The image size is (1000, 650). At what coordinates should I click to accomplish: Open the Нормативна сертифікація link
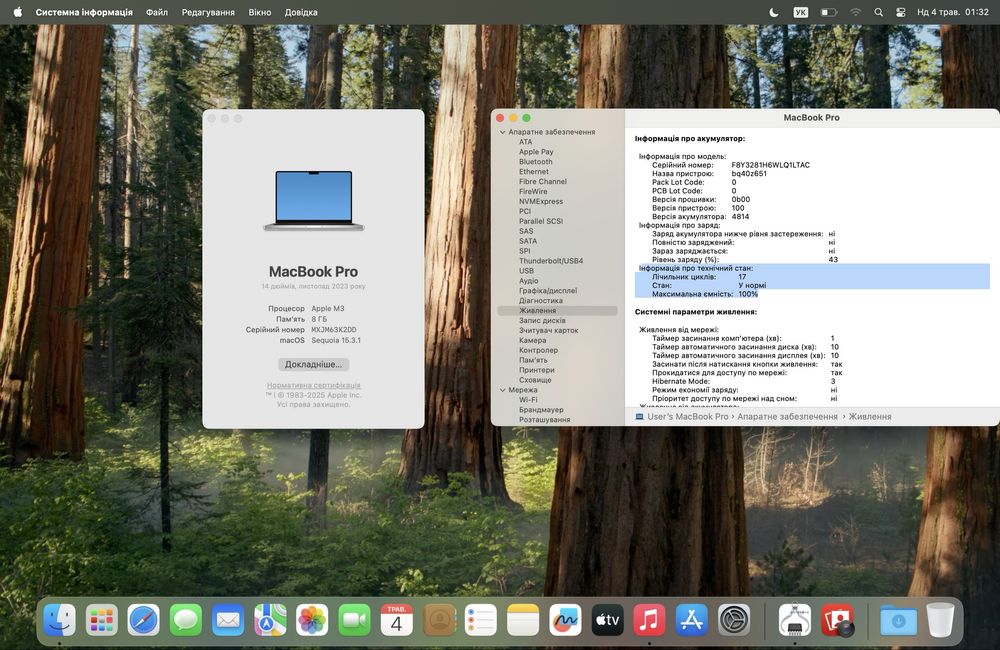coord(313,385)
